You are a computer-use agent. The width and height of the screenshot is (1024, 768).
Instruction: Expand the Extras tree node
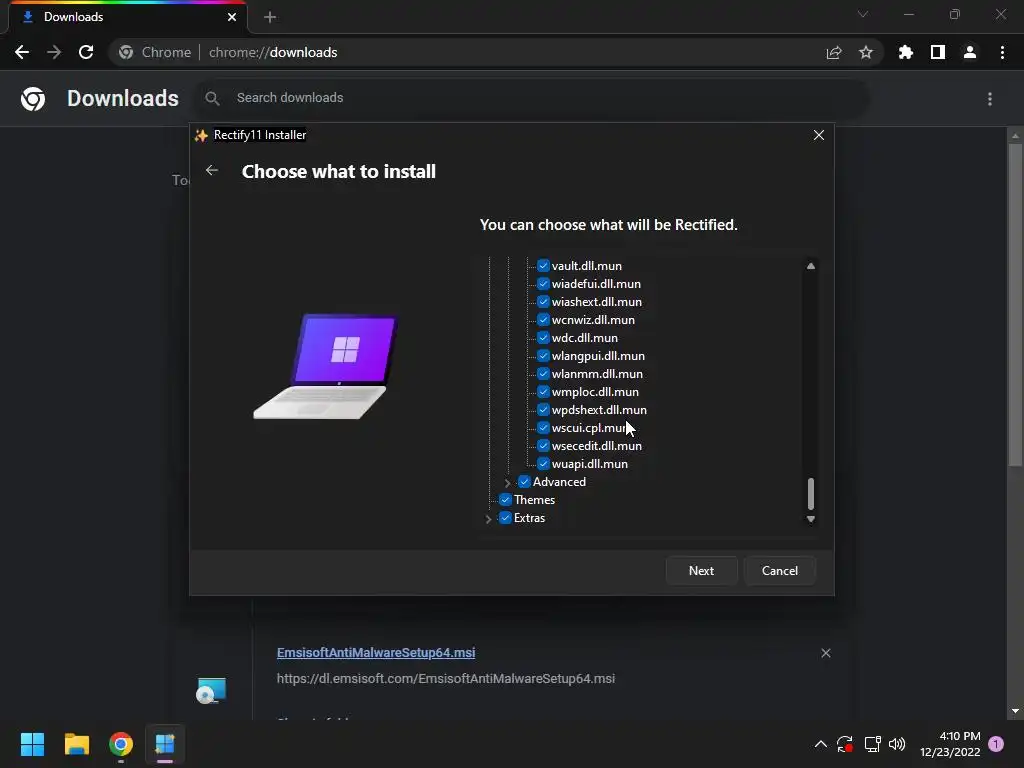[488, 519]
